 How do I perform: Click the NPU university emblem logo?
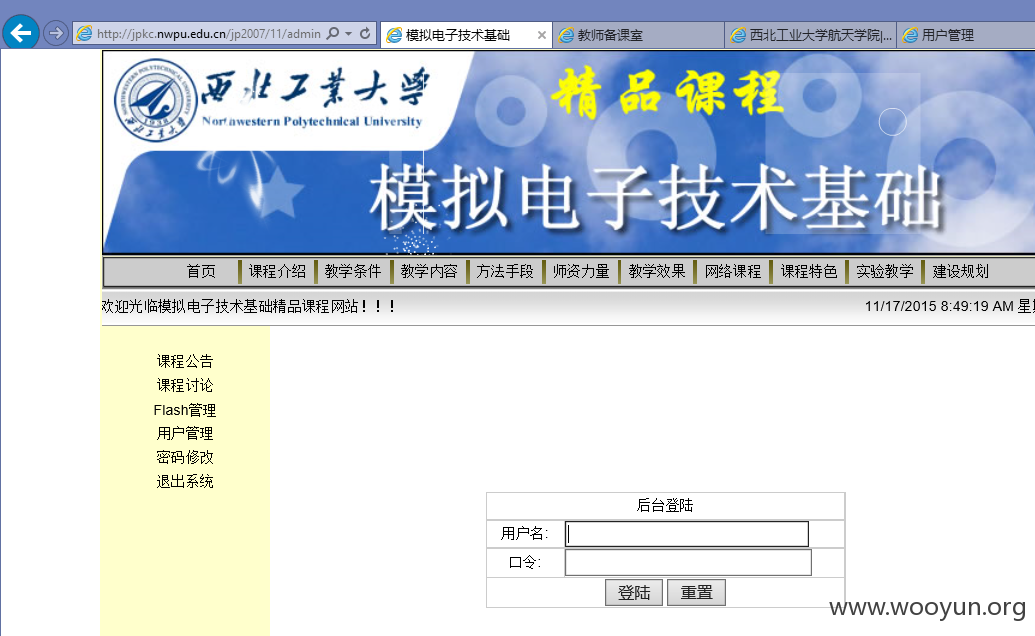156,100
